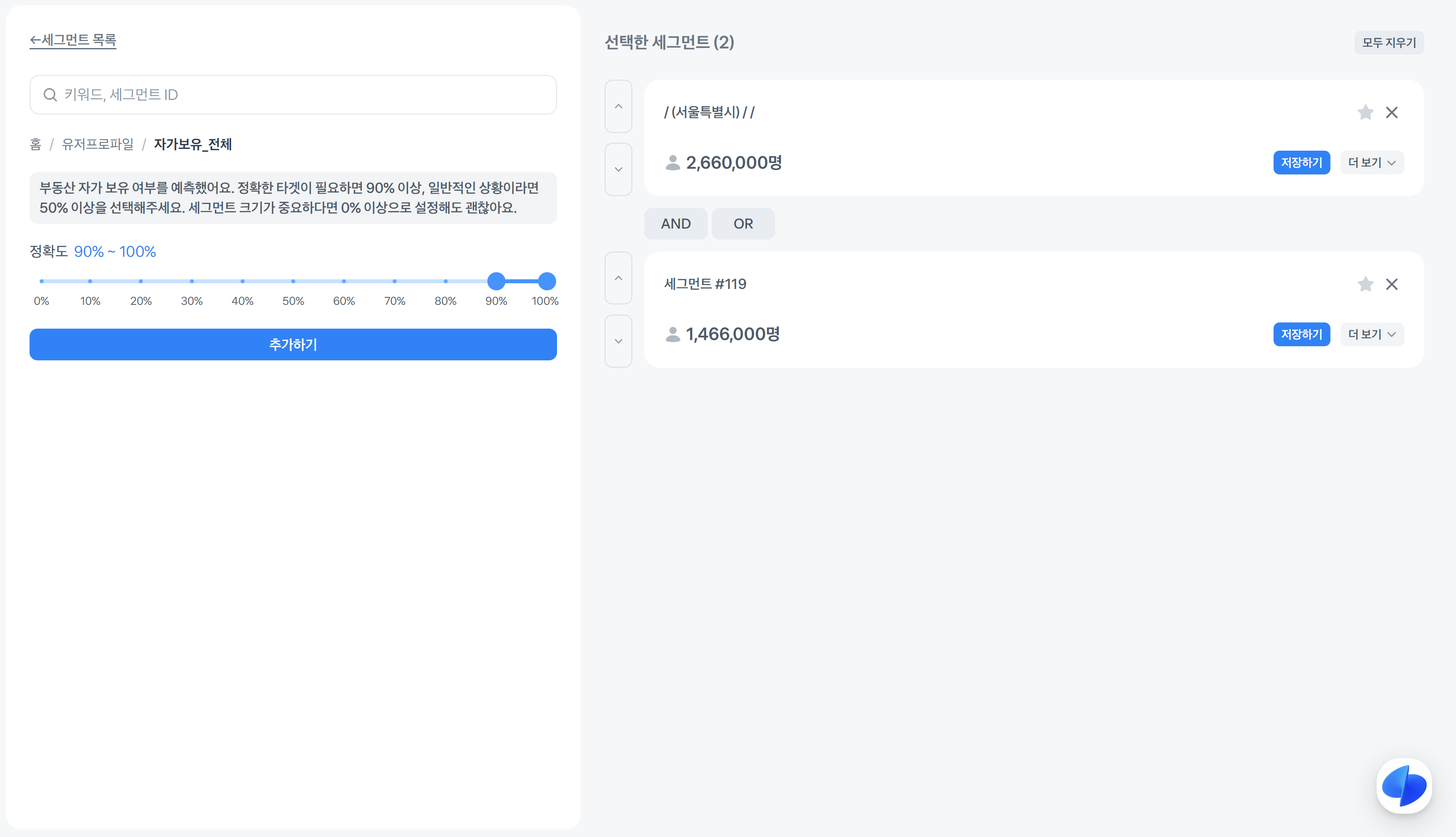Image resolution: width=1456 pixels, height=837 pixels.
Task: Click the blue 추가하기 button
Action: pos(293,344)
